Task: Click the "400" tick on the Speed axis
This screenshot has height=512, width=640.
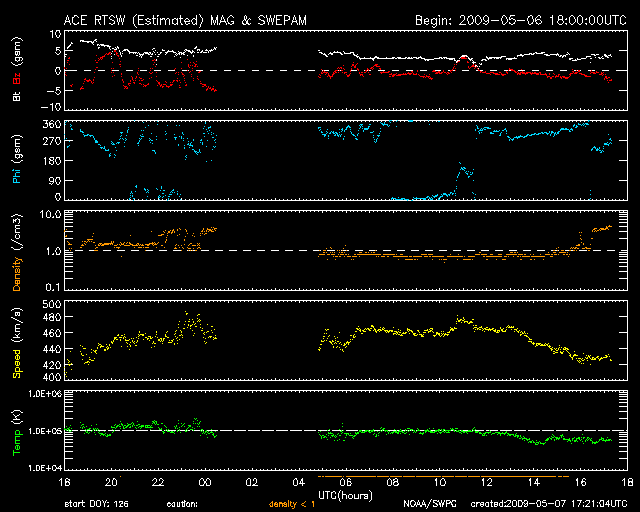Action: point(52,377)
